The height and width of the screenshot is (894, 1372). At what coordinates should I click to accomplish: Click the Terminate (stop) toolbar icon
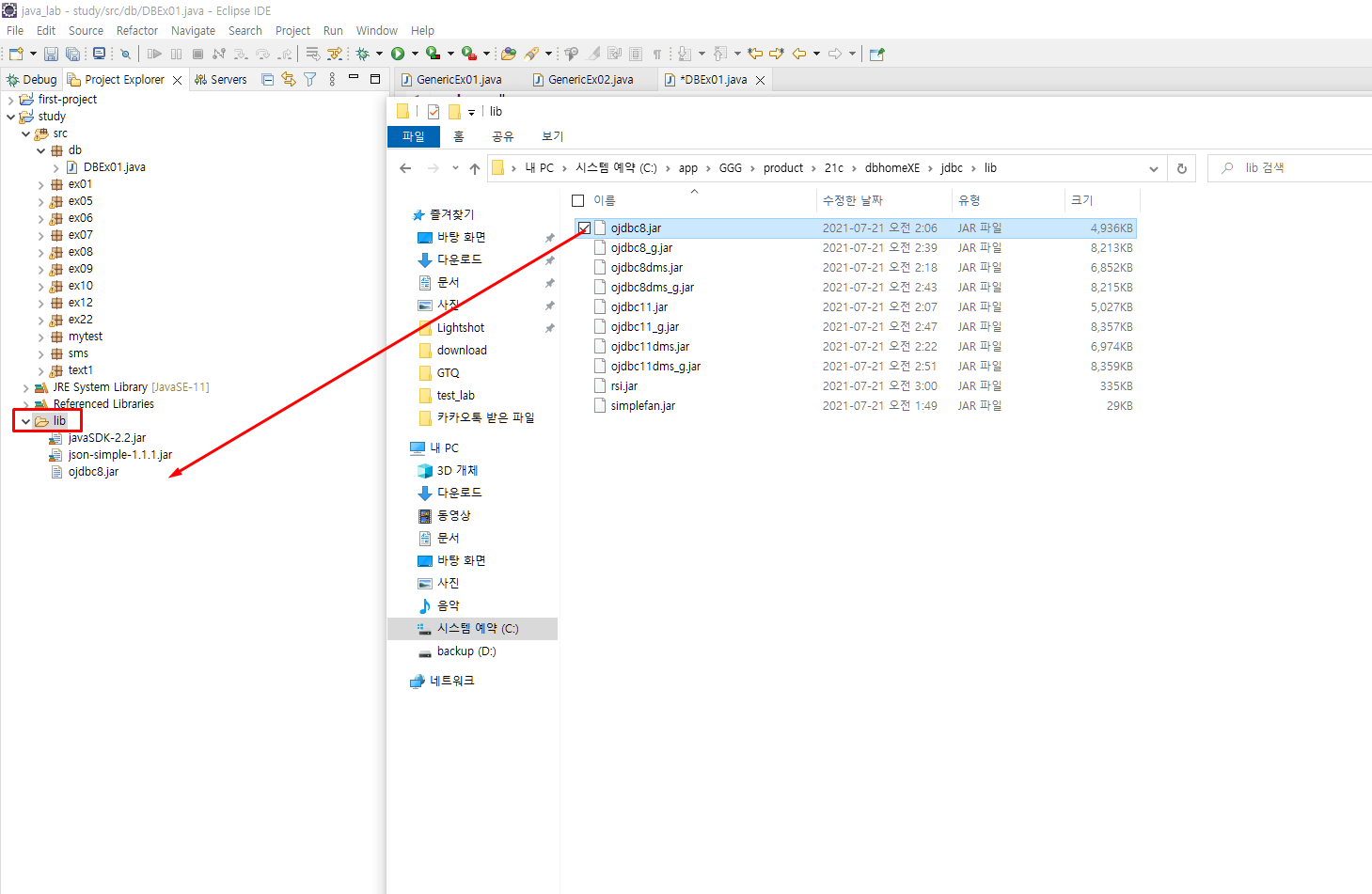click(x=197, y=54)
